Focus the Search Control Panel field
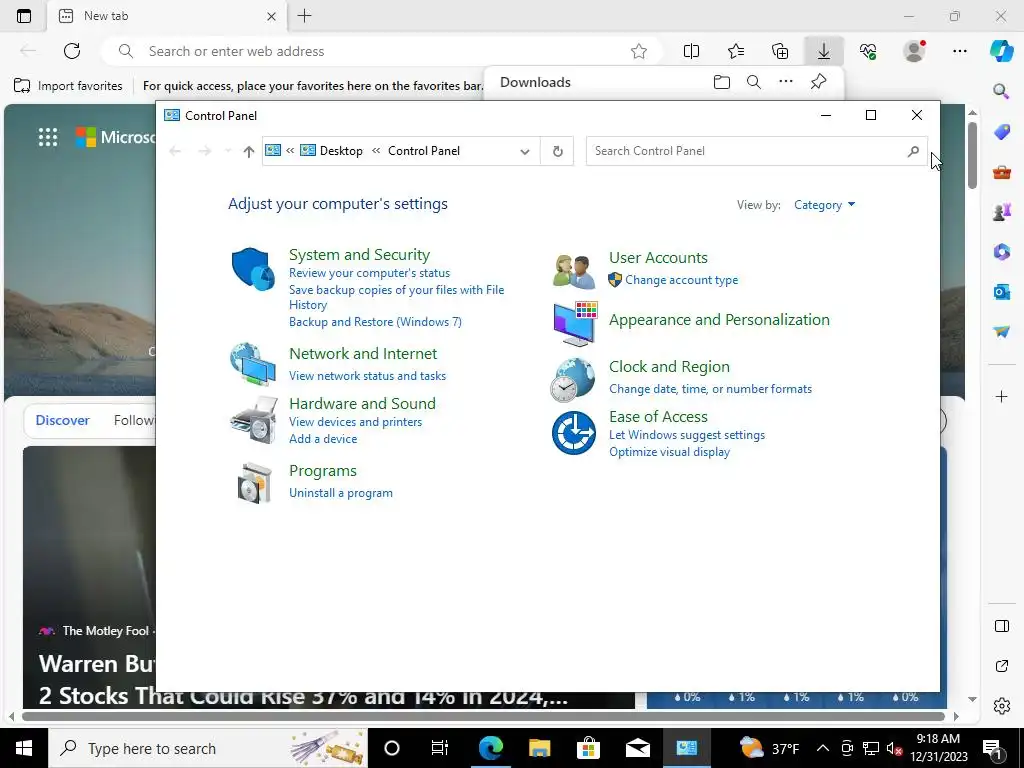Screen dimensions: 1024x768 756,151
